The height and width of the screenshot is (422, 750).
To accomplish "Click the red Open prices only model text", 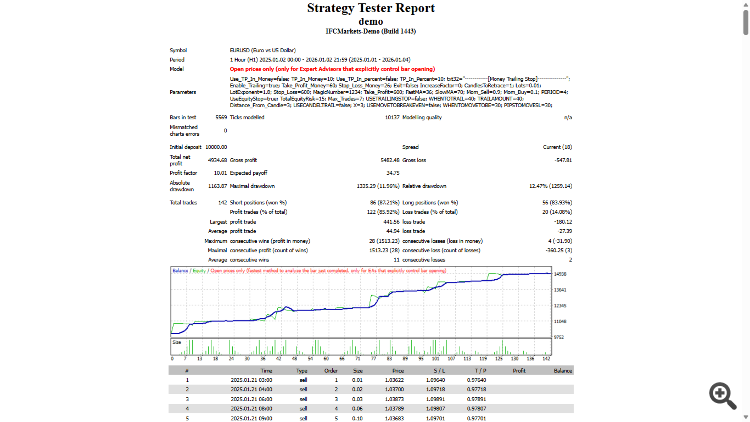I will 332,69.
